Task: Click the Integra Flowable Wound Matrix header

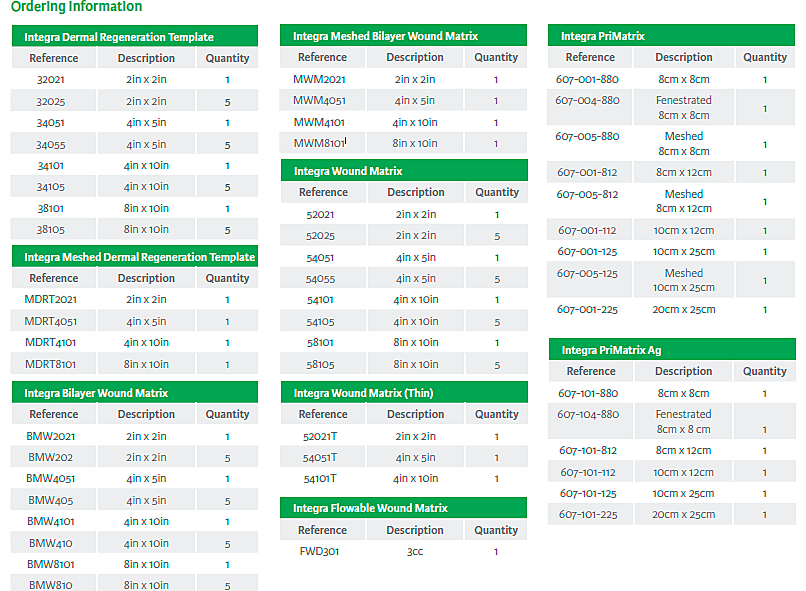Action: point(370,508)
